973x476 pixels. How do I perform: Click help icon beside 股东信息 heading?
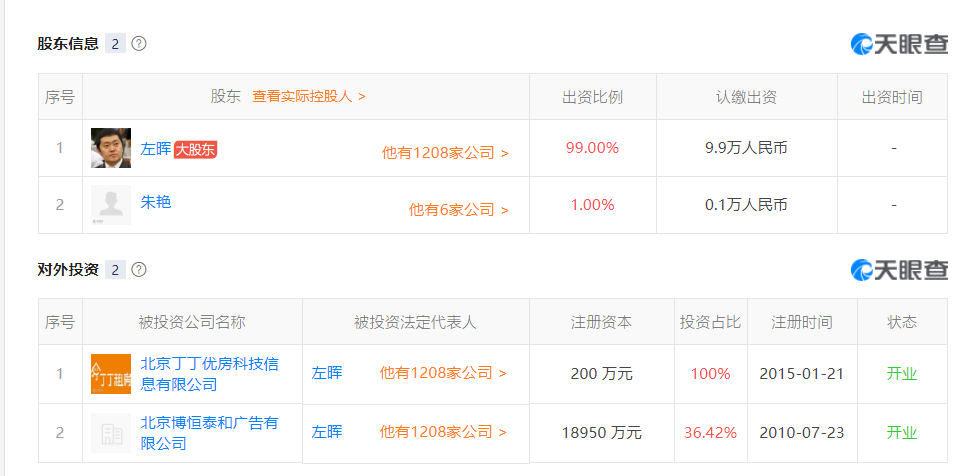coord(139,44)
